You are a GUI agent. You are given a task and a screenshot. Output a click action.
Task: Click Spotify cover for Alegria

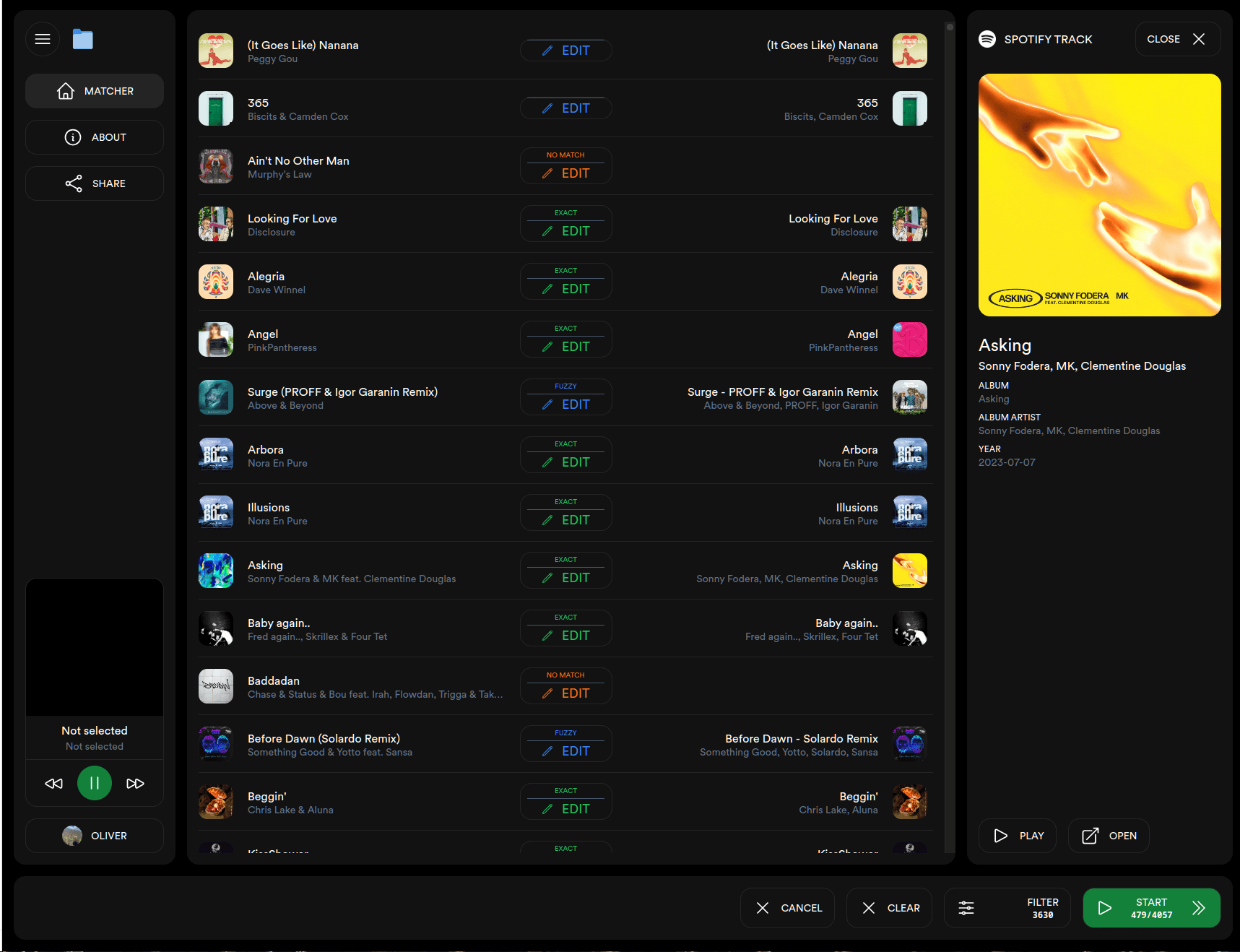coord(910,282)
